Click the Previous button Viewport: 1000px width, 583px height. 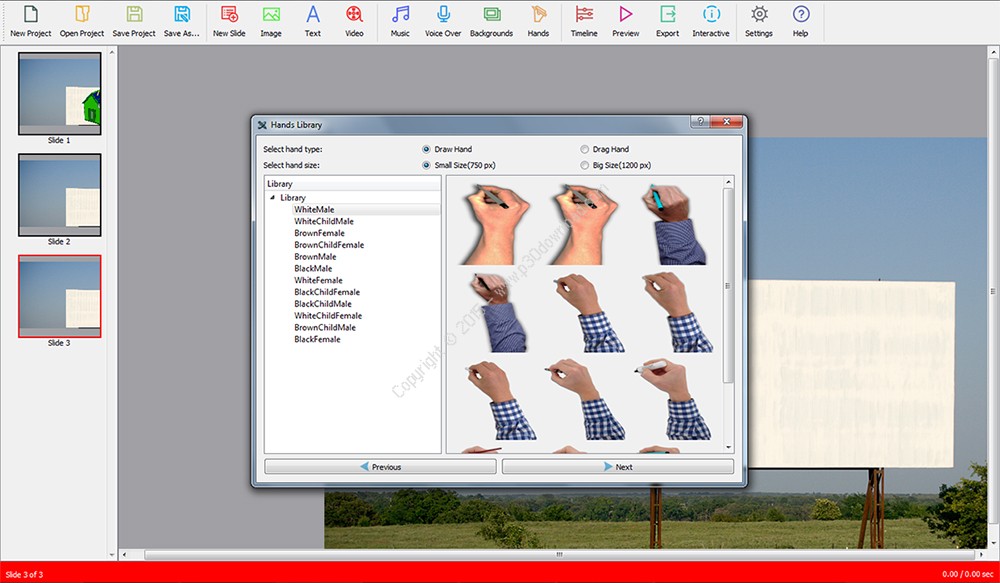380,467
